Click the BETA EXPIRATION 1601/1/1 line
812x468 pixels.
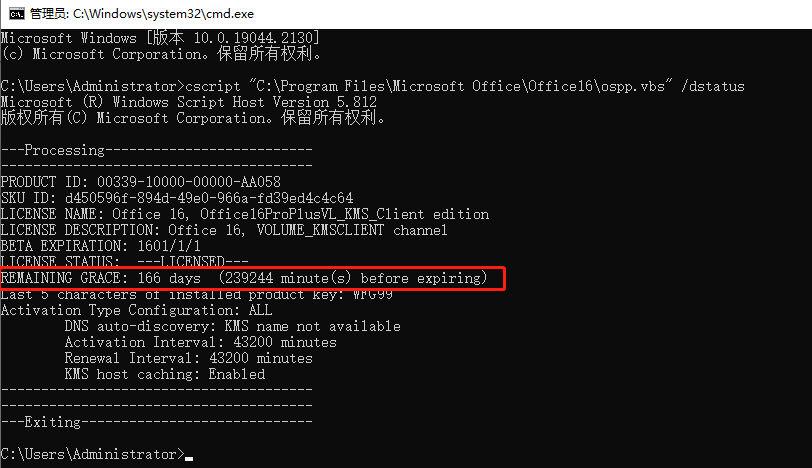(100, 246)
